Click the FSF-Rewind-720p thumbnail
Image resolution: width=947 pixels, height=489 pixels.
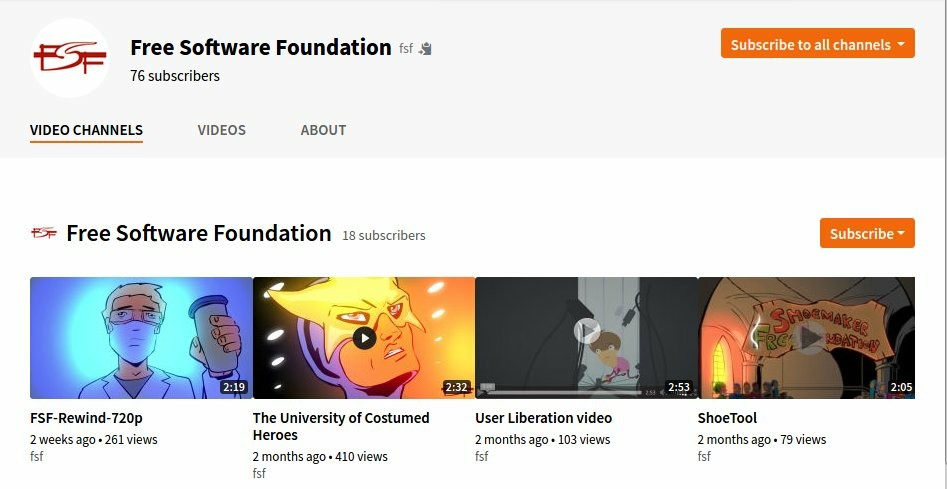click(x=141, y=338)
